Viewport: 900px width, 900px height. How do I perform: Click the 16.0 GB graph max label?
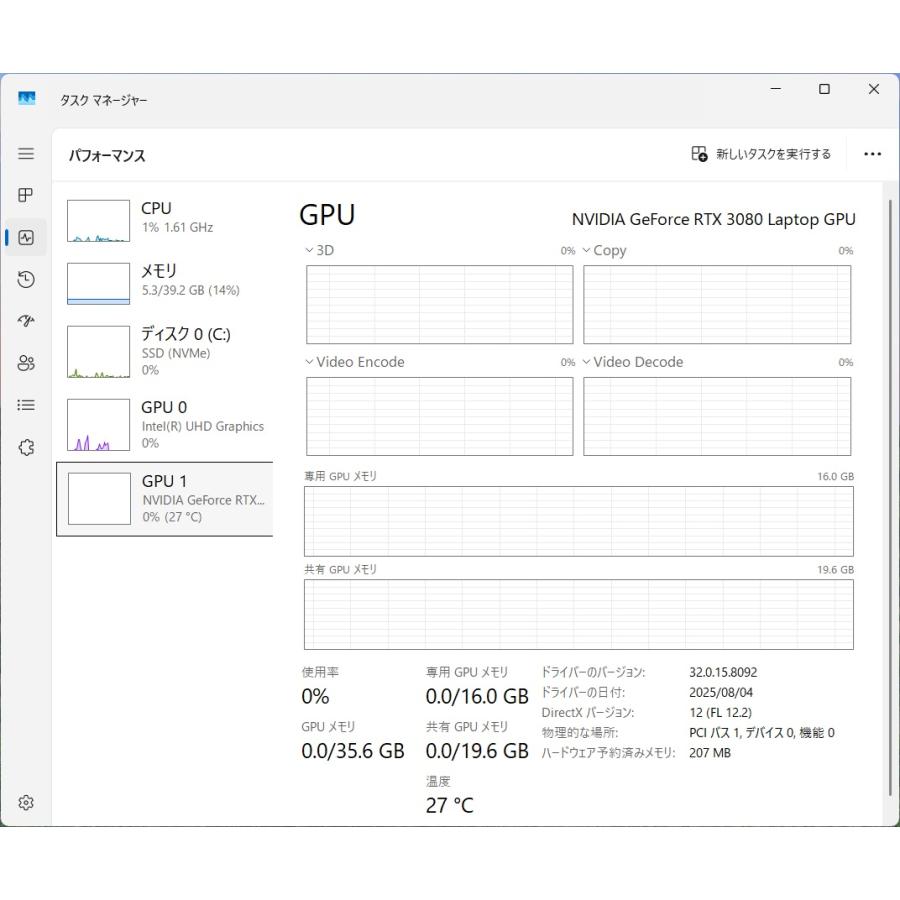tap(835, 476)
